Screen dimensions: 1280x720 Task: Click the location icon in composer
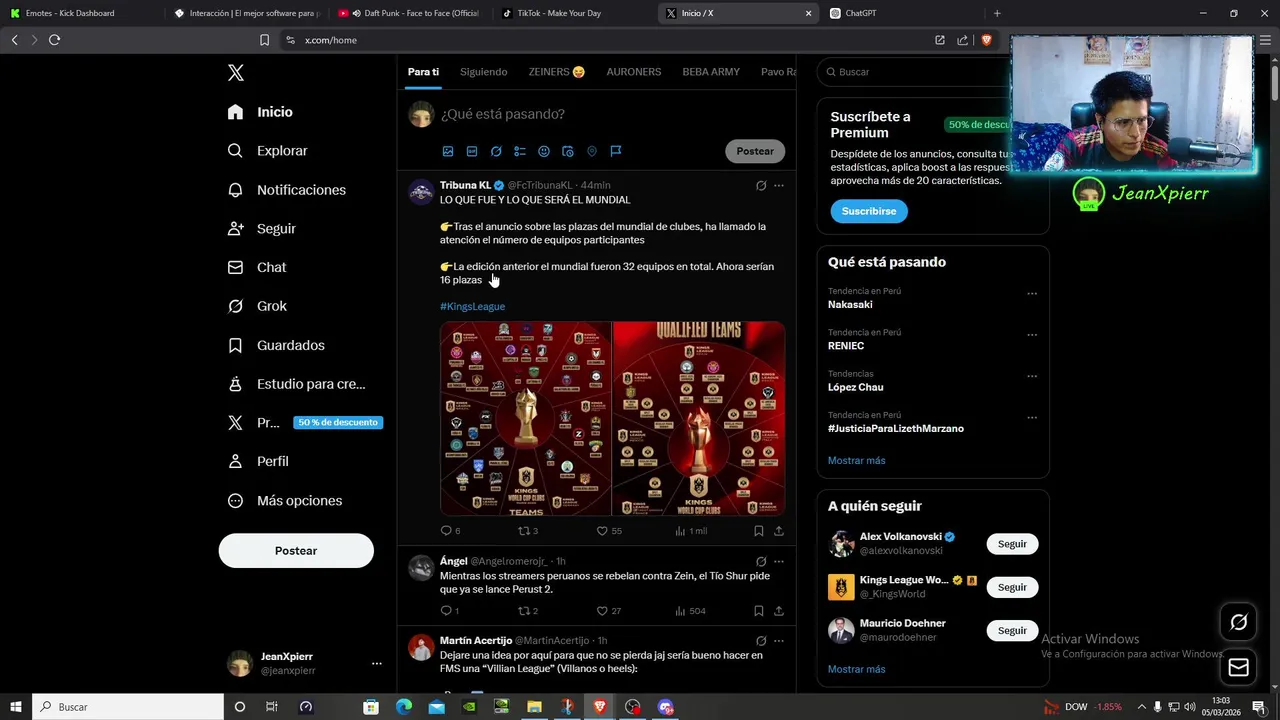pyautogui.click(x=592, y=151)
